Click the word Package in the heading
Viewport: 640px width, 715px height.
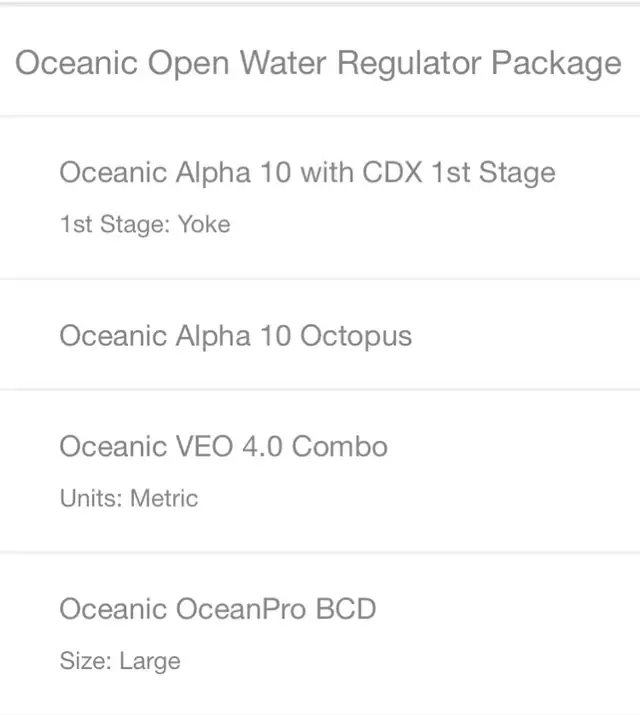[x=556, y=64]
